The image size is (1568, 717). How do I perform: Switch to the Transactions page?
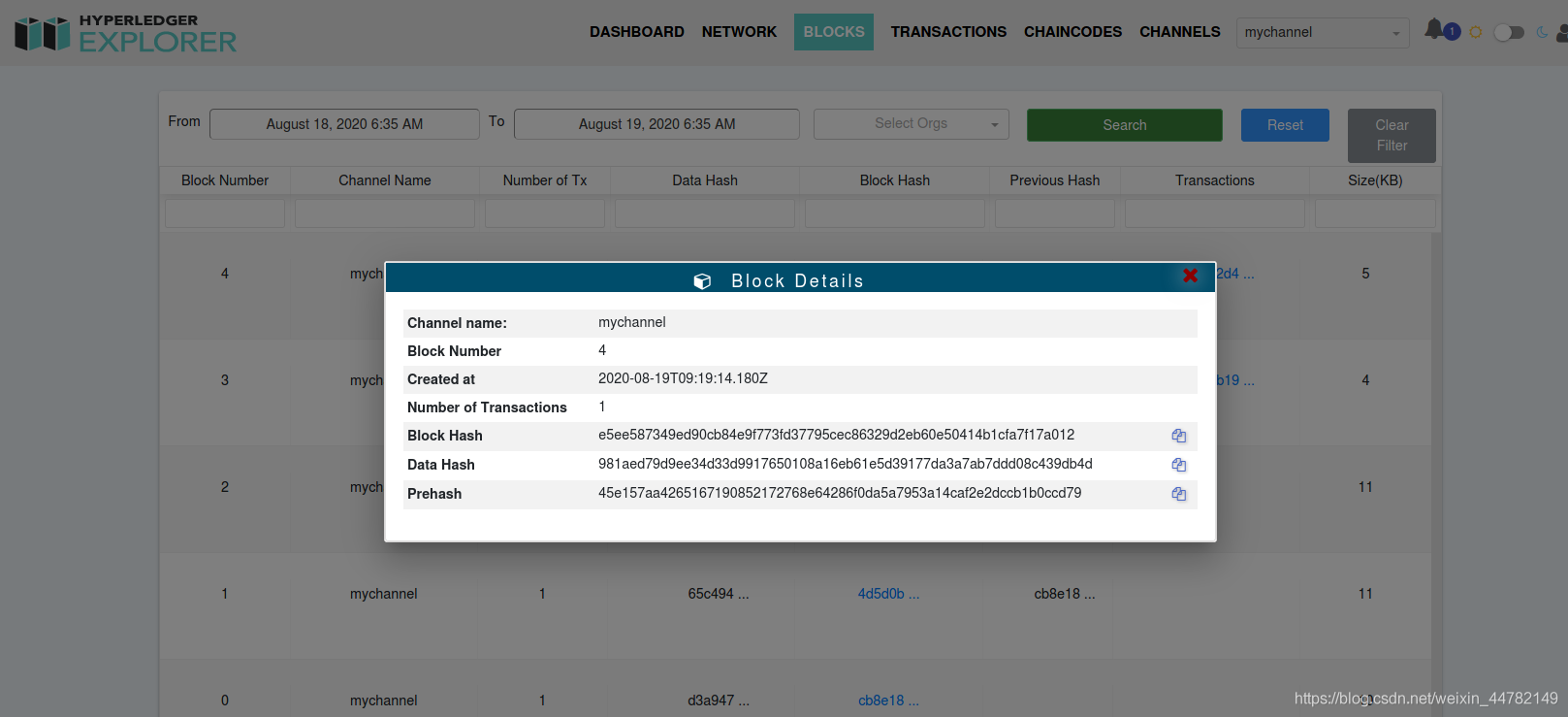click(x=948, y=32)
